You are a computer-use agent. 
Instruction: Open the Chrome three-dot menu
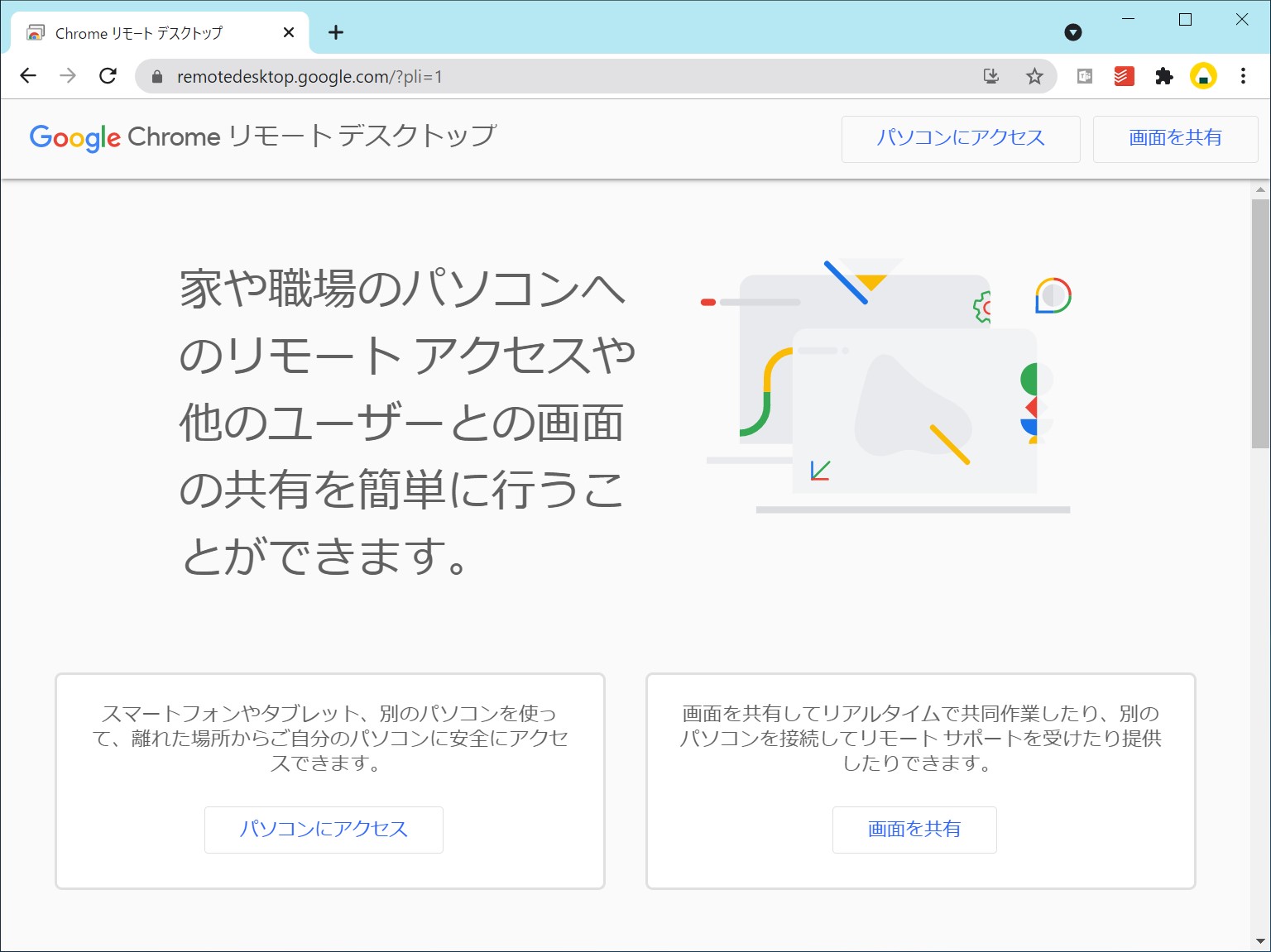click(x=1242, y=75)
